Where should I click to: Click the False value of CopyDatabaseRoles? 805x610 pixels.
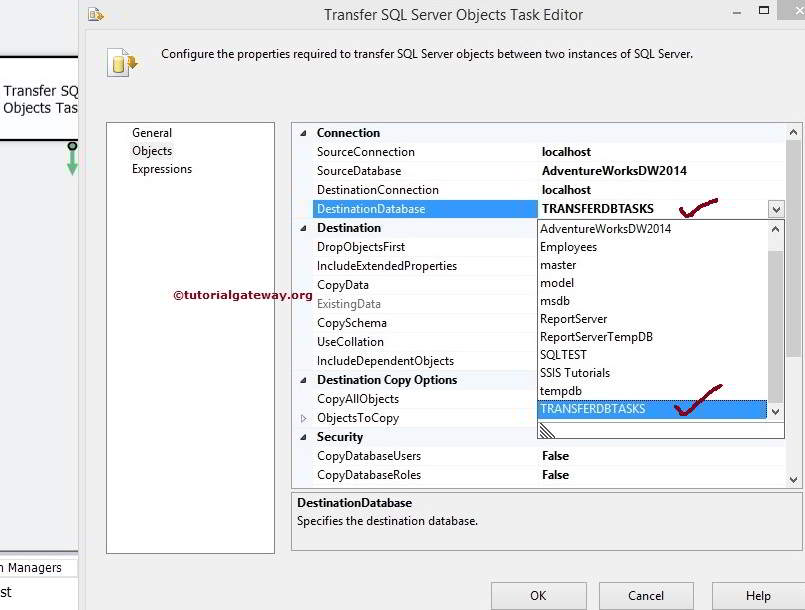(x=555, y=475)
